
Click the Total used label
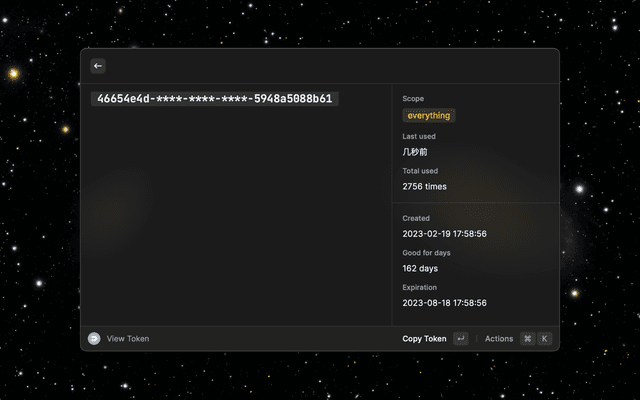click(420, 171)
